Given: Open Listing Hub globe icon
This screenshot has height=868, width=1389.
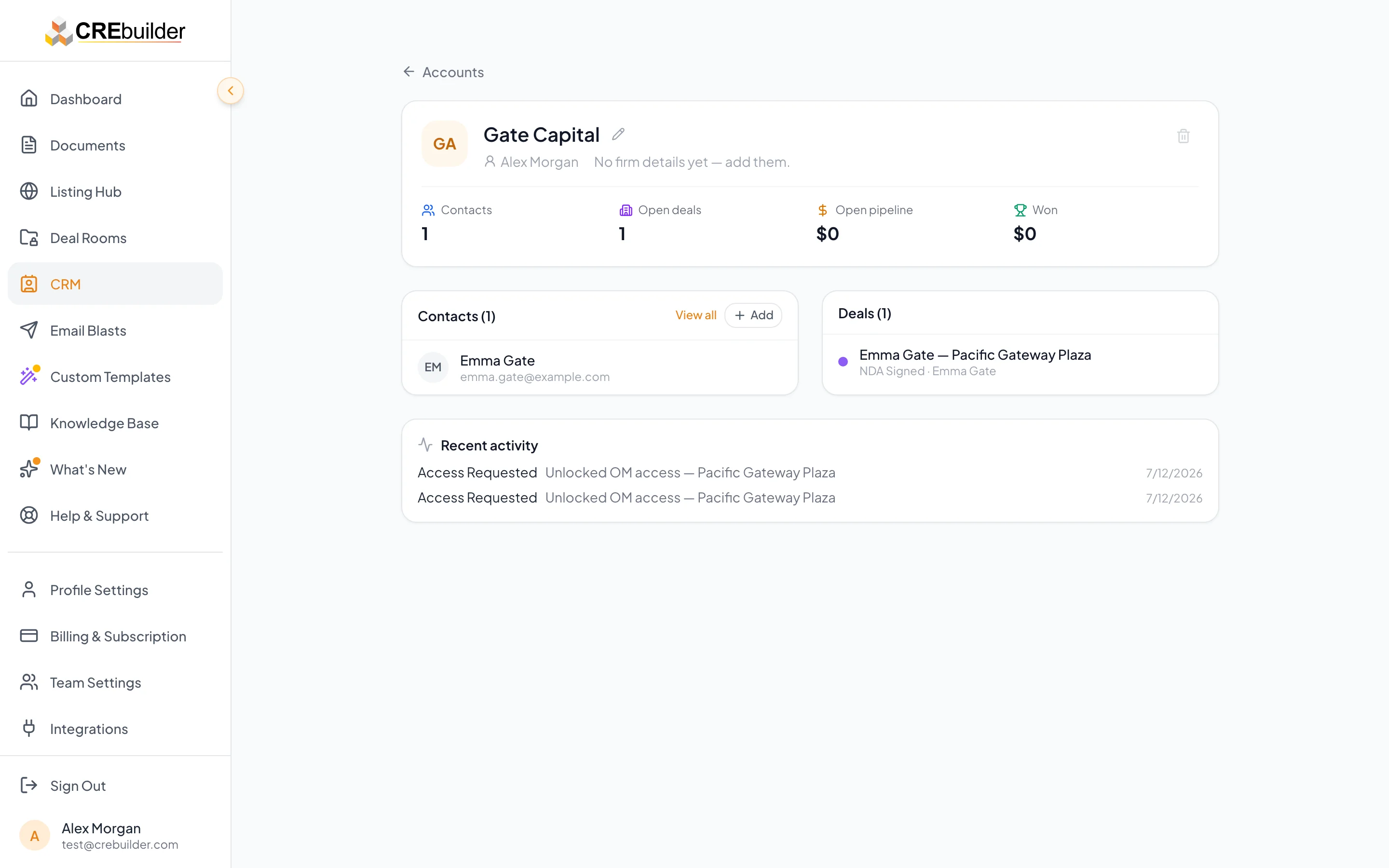Looking at the screenshot, I should coord(29,192).
